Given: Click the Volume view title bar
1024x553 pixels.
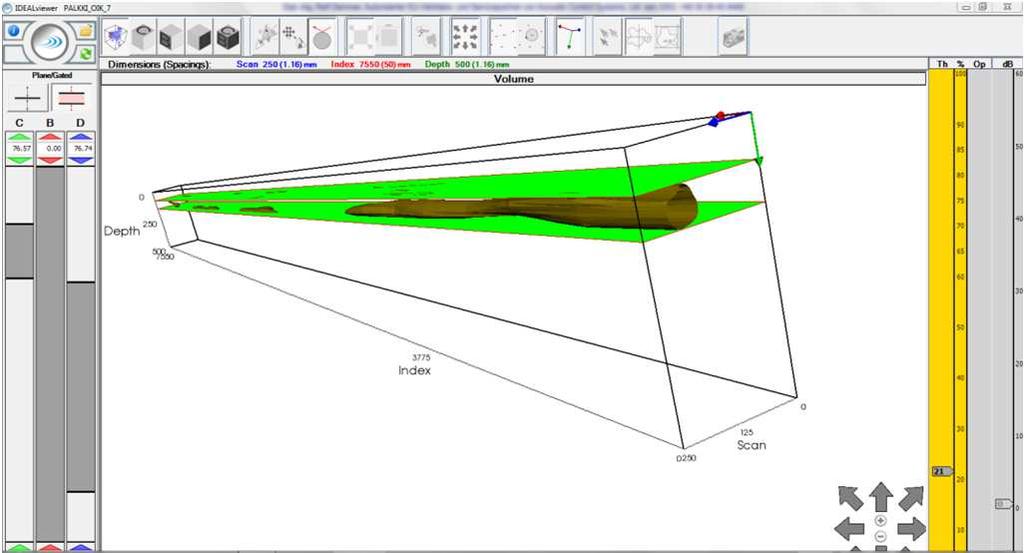Looking at the screenshot, I should tap(513, 79).
